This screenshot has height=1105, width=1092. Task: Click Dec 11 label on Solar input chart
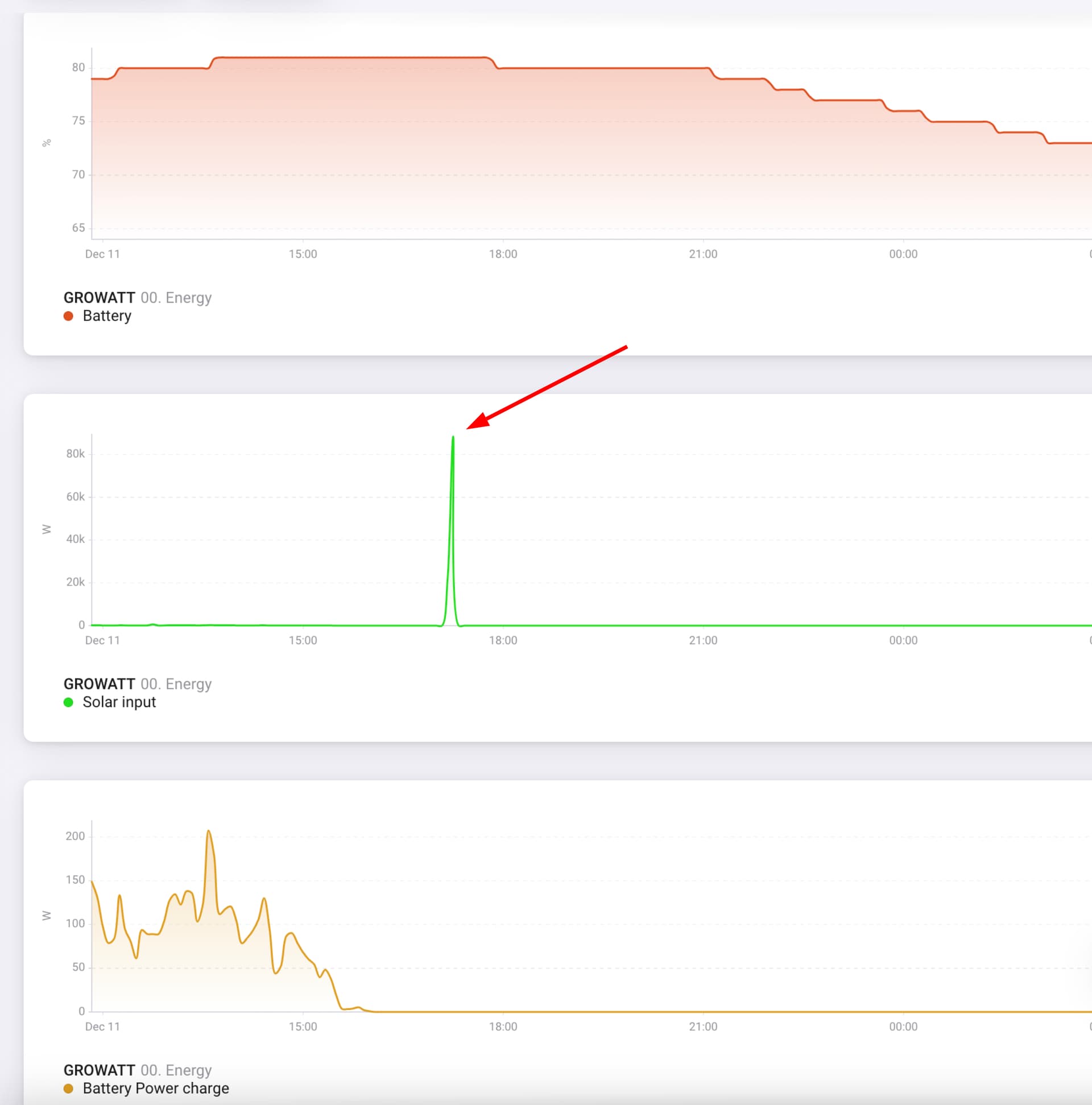click(x=102, y=640)
